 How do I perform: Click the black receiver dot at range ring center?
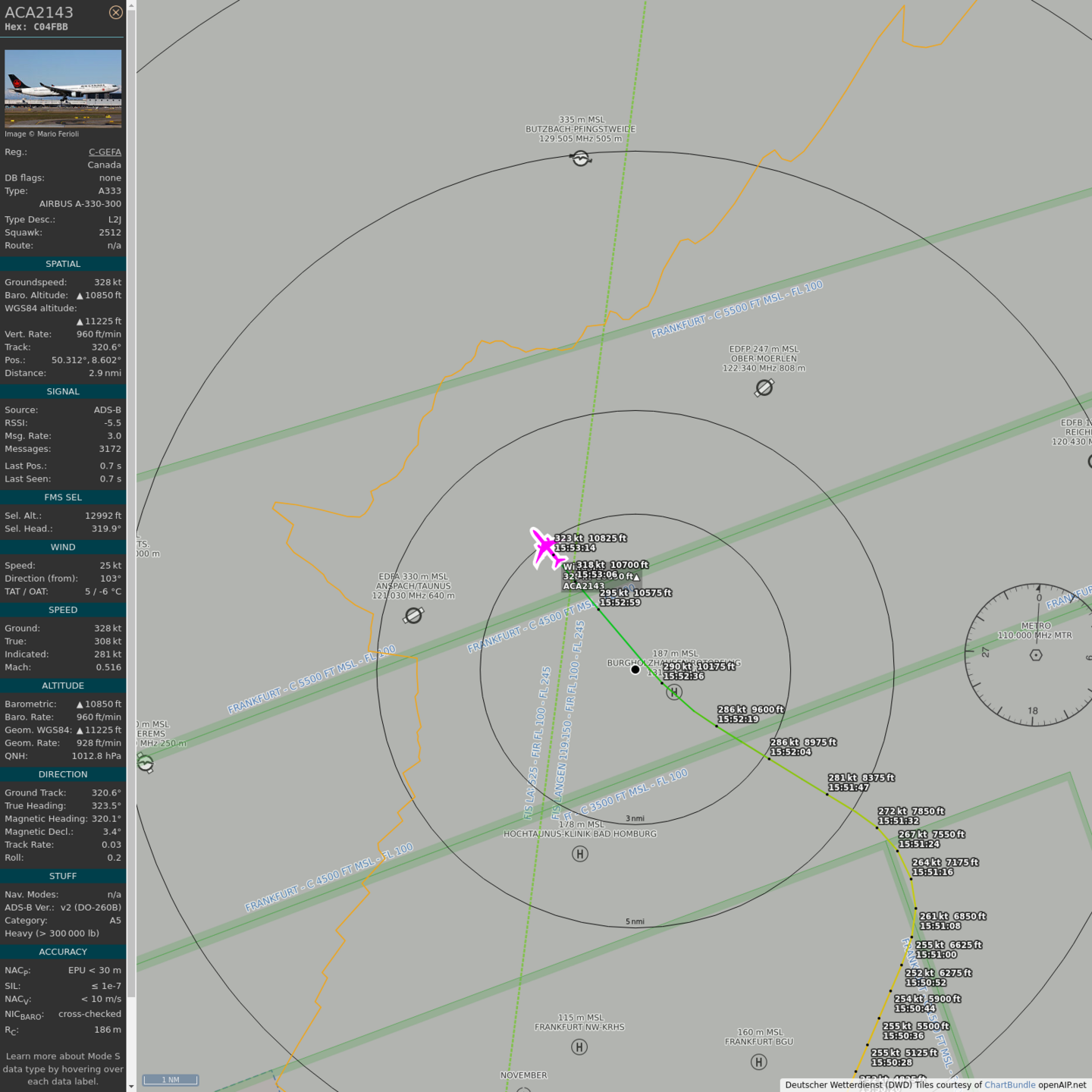tap(635, 670)
